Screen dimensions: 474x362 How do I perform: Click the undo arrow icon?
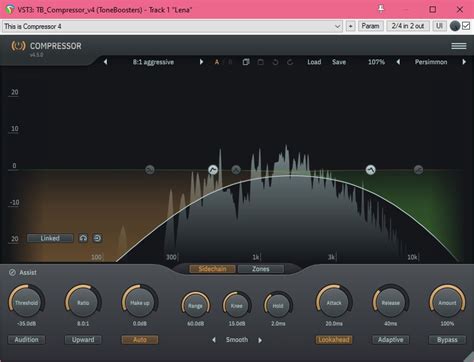click(275, 62)
